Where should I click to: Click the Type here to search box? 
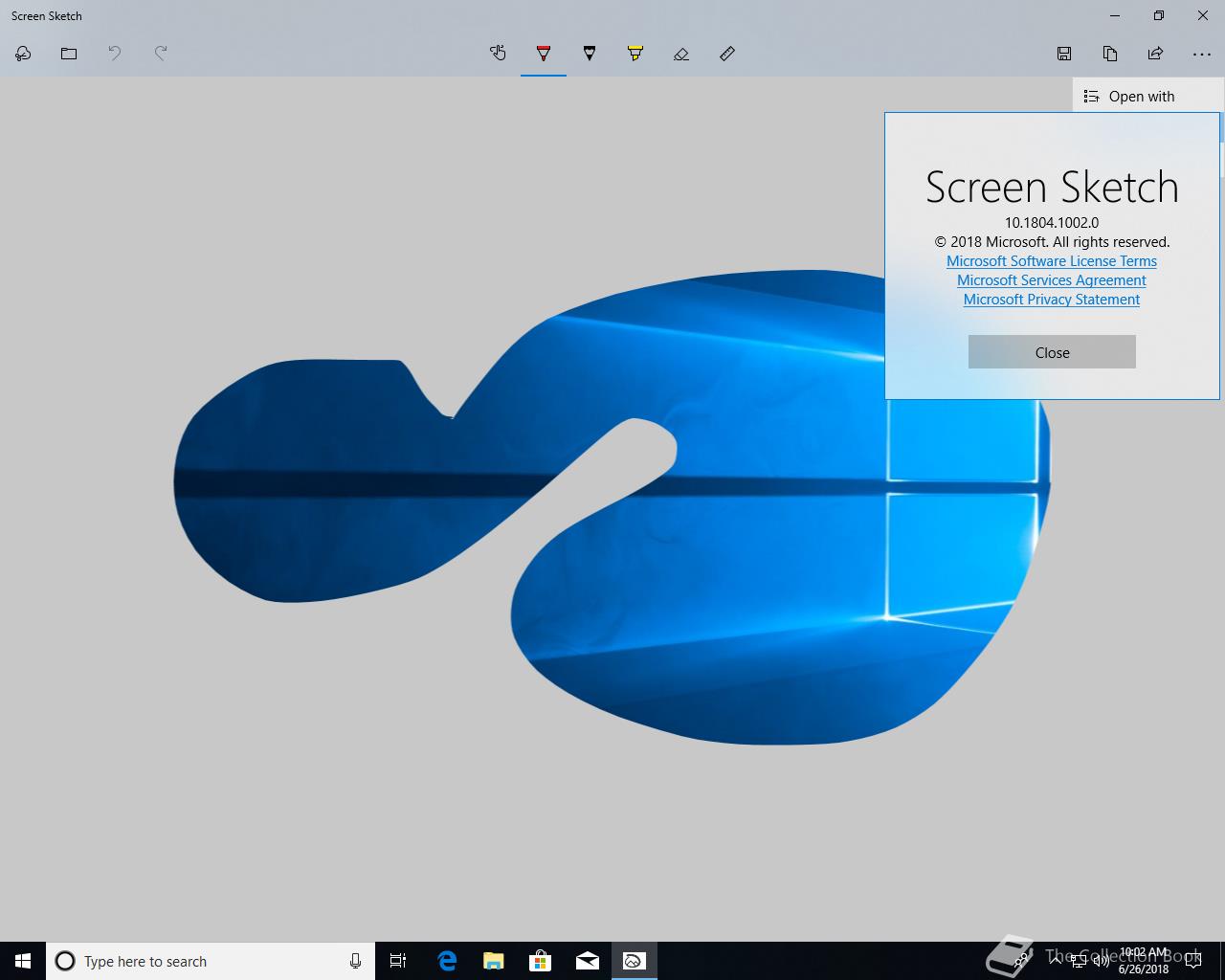(211, 961)
